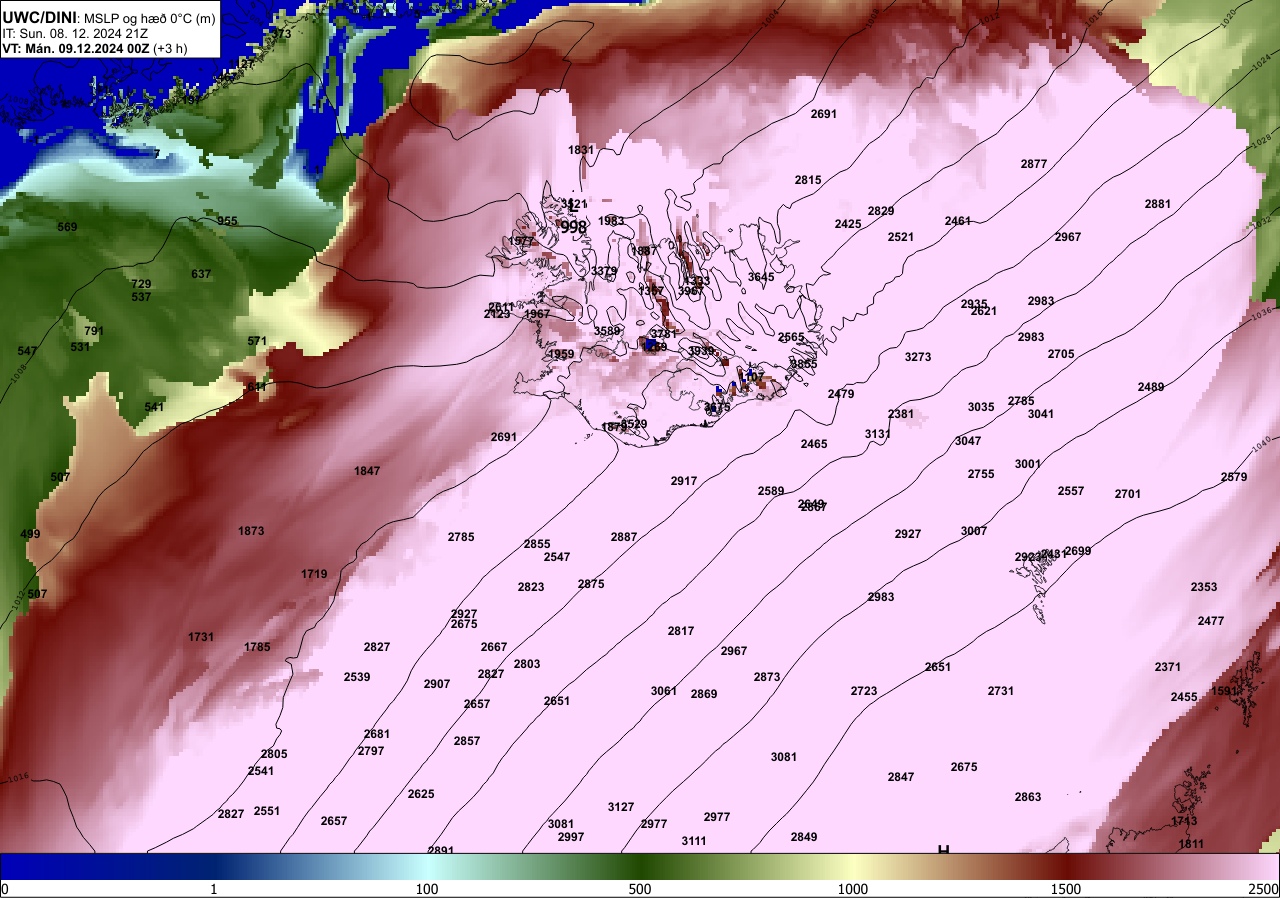
Task: Click the 3061 value on the map
Action: (664, 691)
